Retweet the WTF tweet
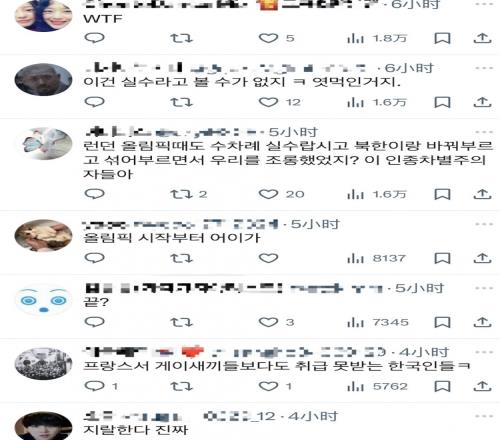500x440 pixels. tap(182, 38)
